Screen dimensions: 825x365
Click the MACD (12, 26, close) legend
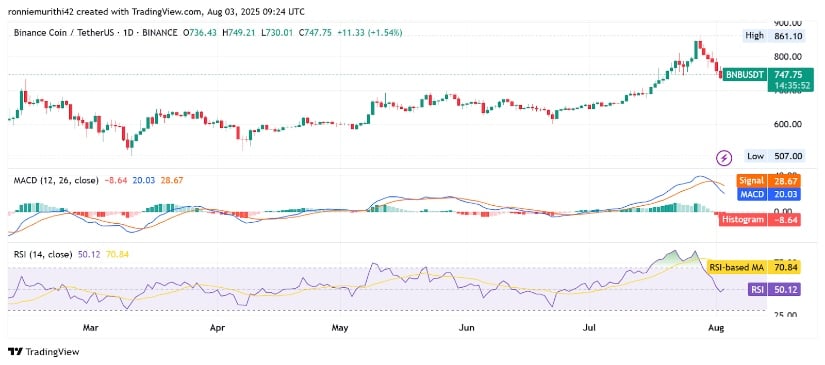56,180
